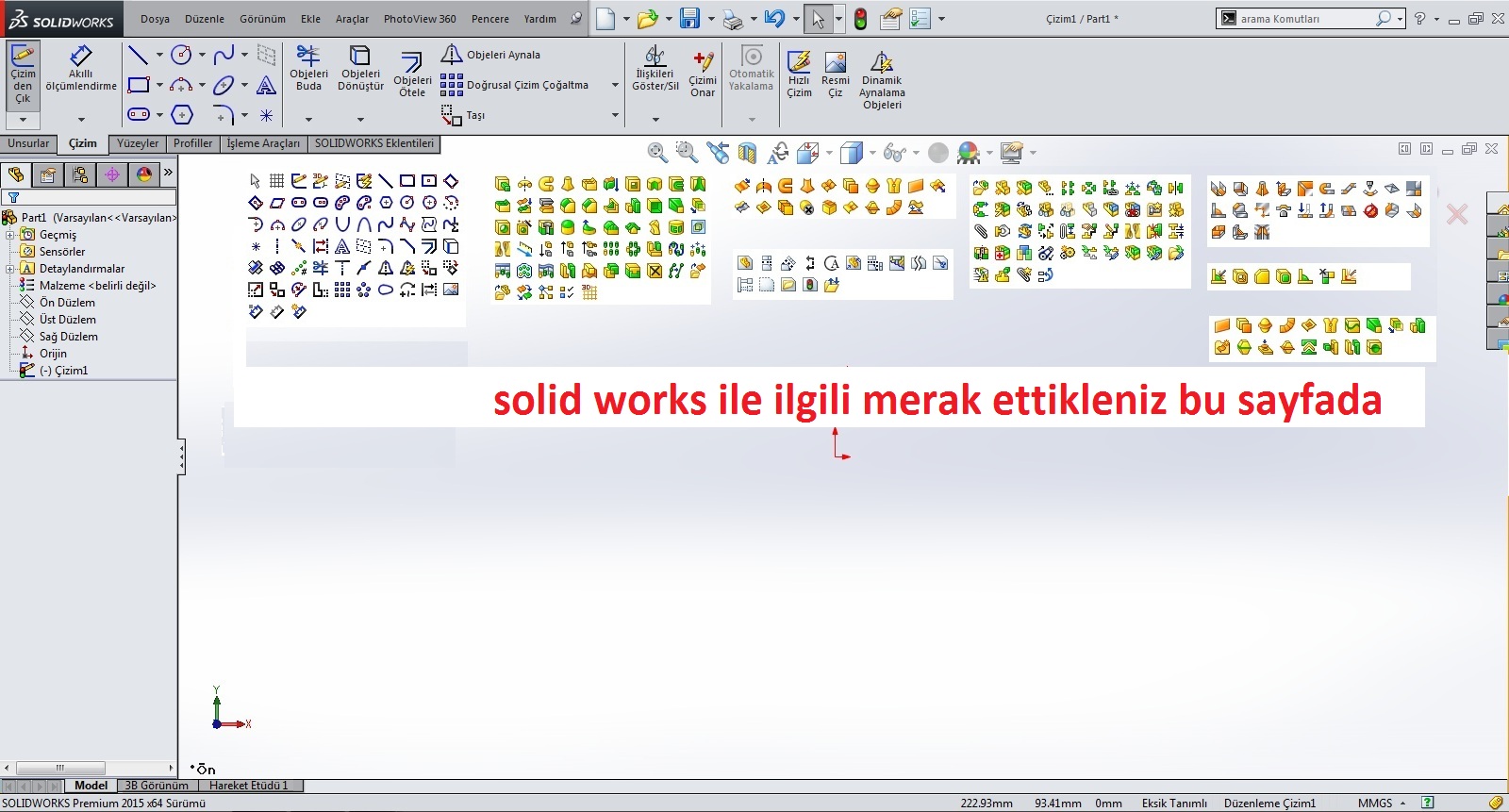Viewport: 1509px width, 812px height.
Task: Open the Circle tool dropdown arrow
Action: click(202, 55)
